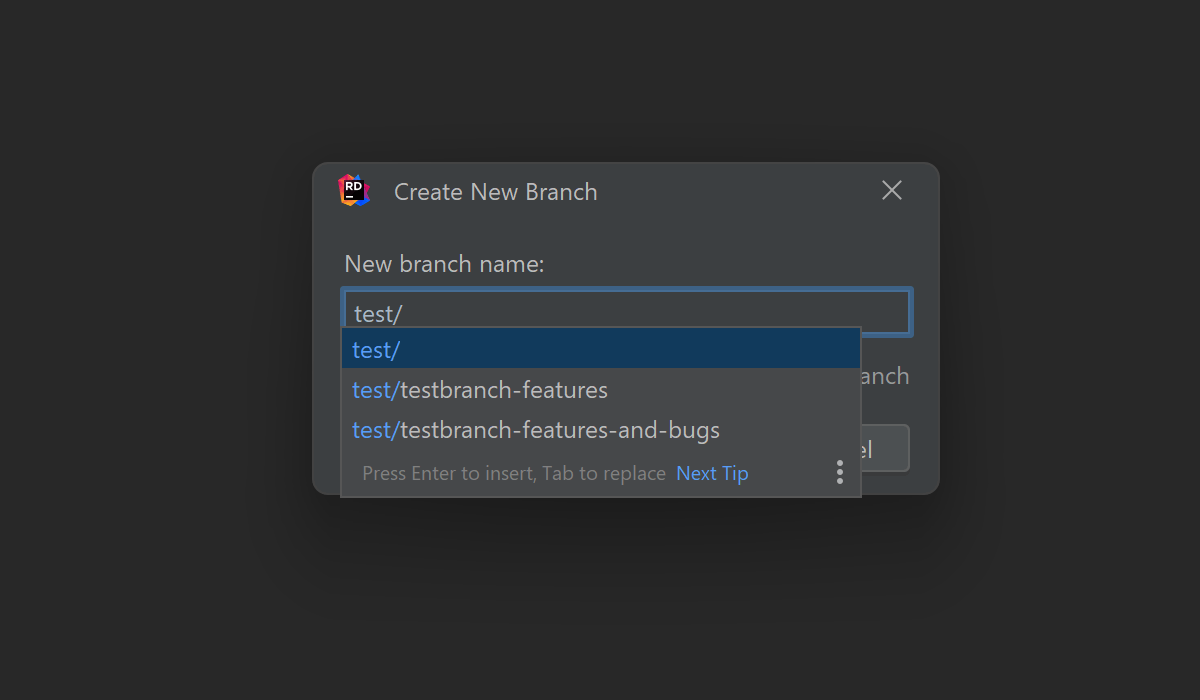Image resolution: width=1200 pixels, height=700 pixels.
Task: Focus the New branch name input field
Action: (x=626, y=312)
